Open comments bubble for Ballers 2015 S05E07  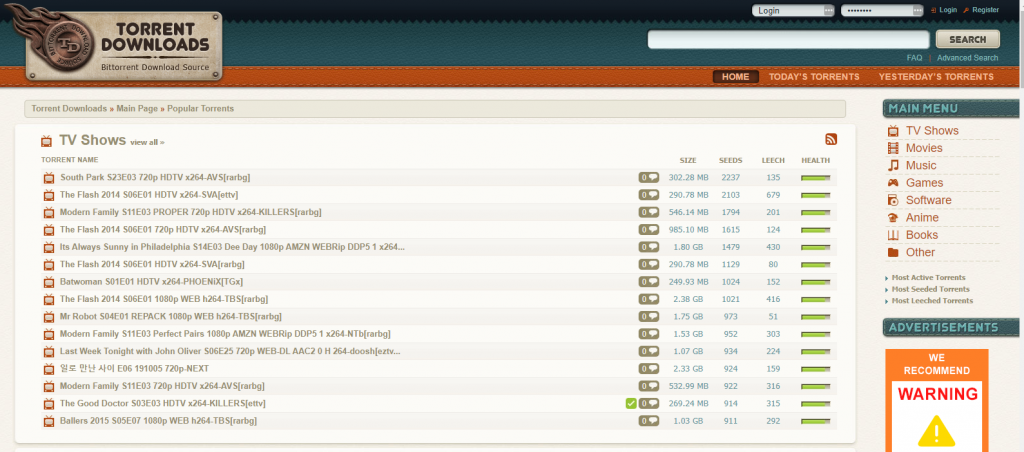(x=648, y=421)
